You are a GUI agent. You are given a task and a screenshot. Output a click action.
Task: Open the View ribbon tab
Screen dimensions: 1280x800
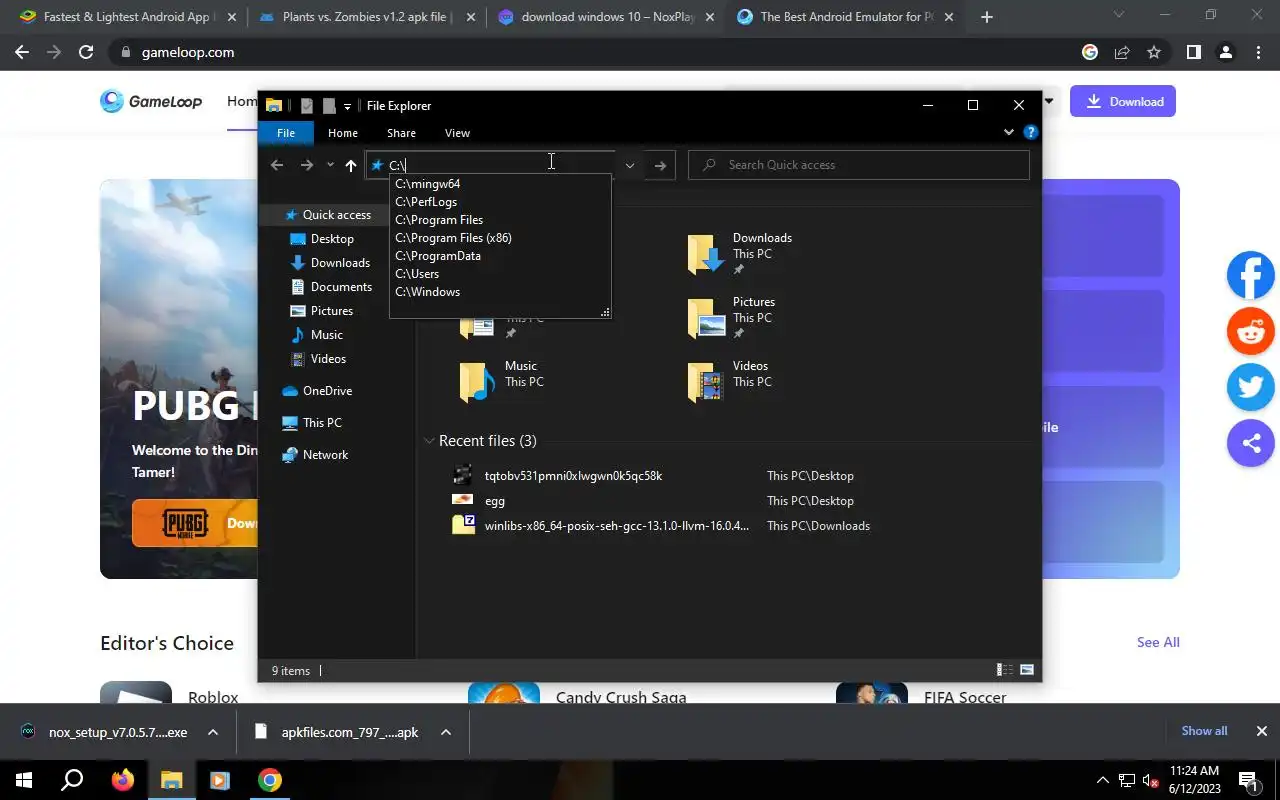[457, 133]
